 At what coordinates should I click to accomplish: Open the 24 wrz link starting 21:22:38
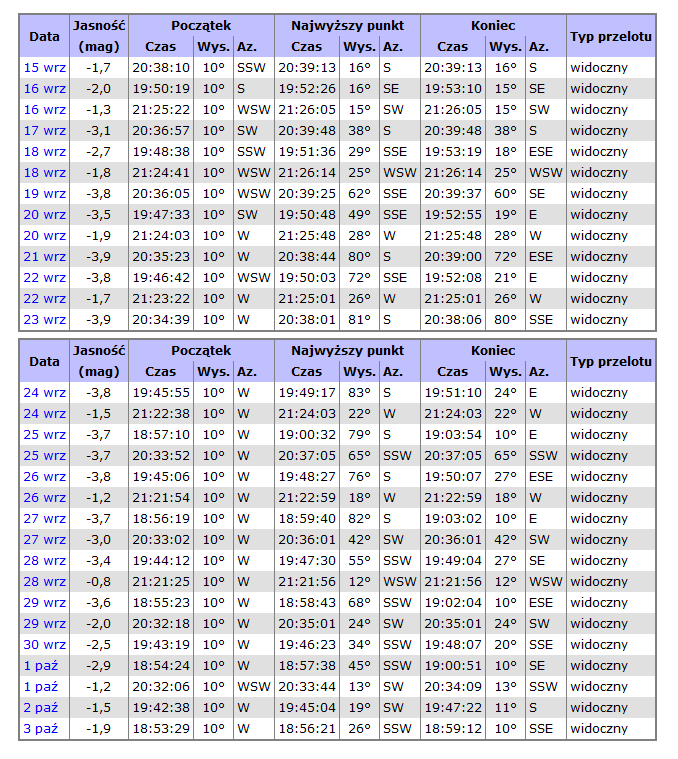click(45, 414)
